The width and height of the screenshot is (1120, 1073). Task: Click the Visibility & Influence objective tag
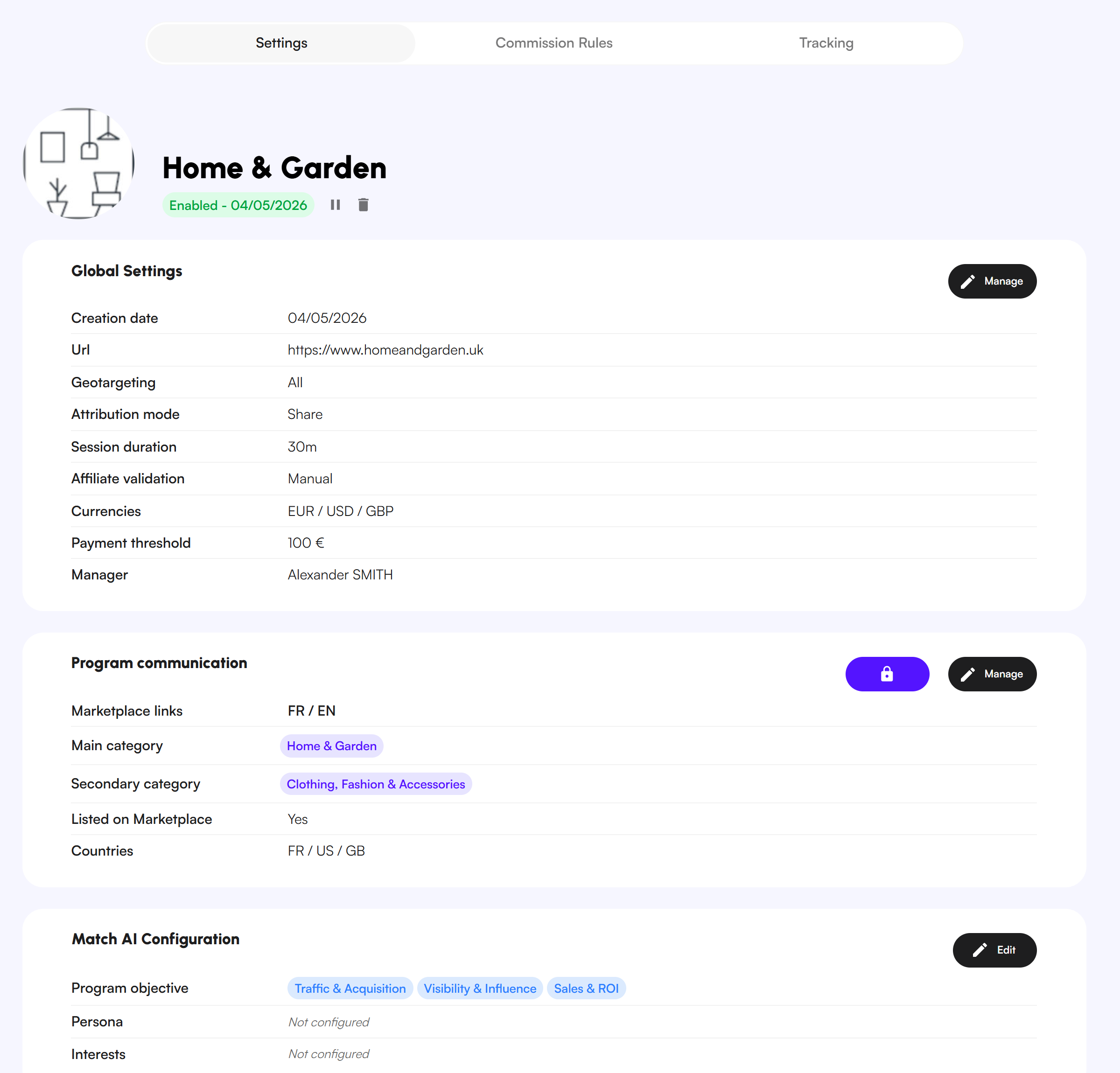(x=480, y=989)
